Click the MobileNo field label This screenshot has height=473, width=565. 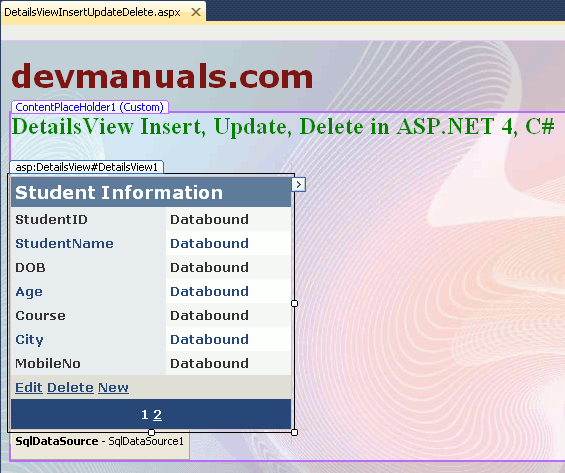pyautogui.click(x=48, y=363)
